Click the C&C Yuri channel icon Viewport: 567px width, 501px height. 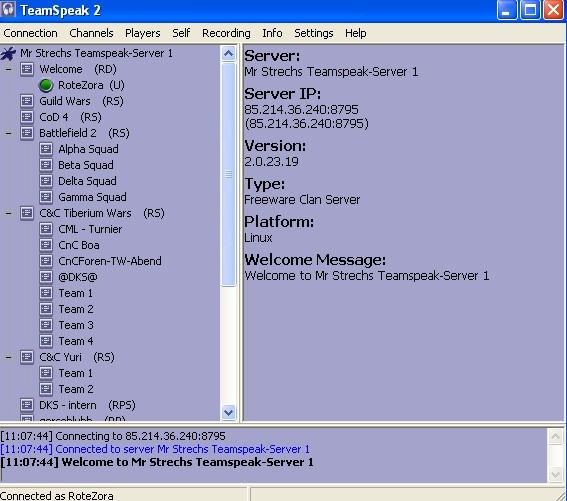[x=27, y=357]
